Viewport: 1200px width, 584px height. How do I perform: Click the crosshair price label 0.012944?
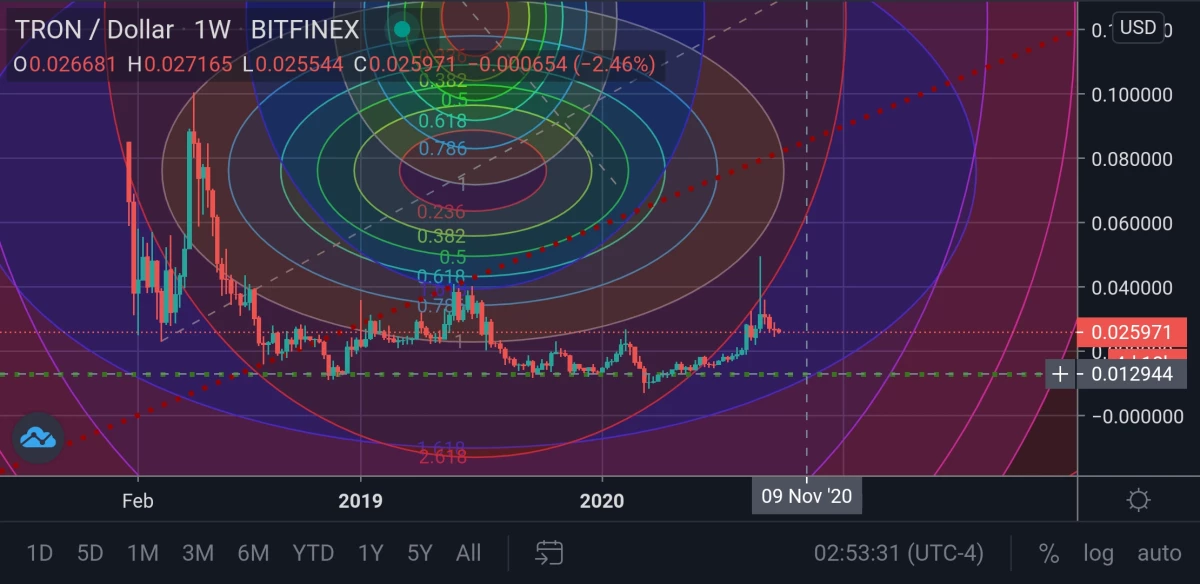click(1131, 375)
